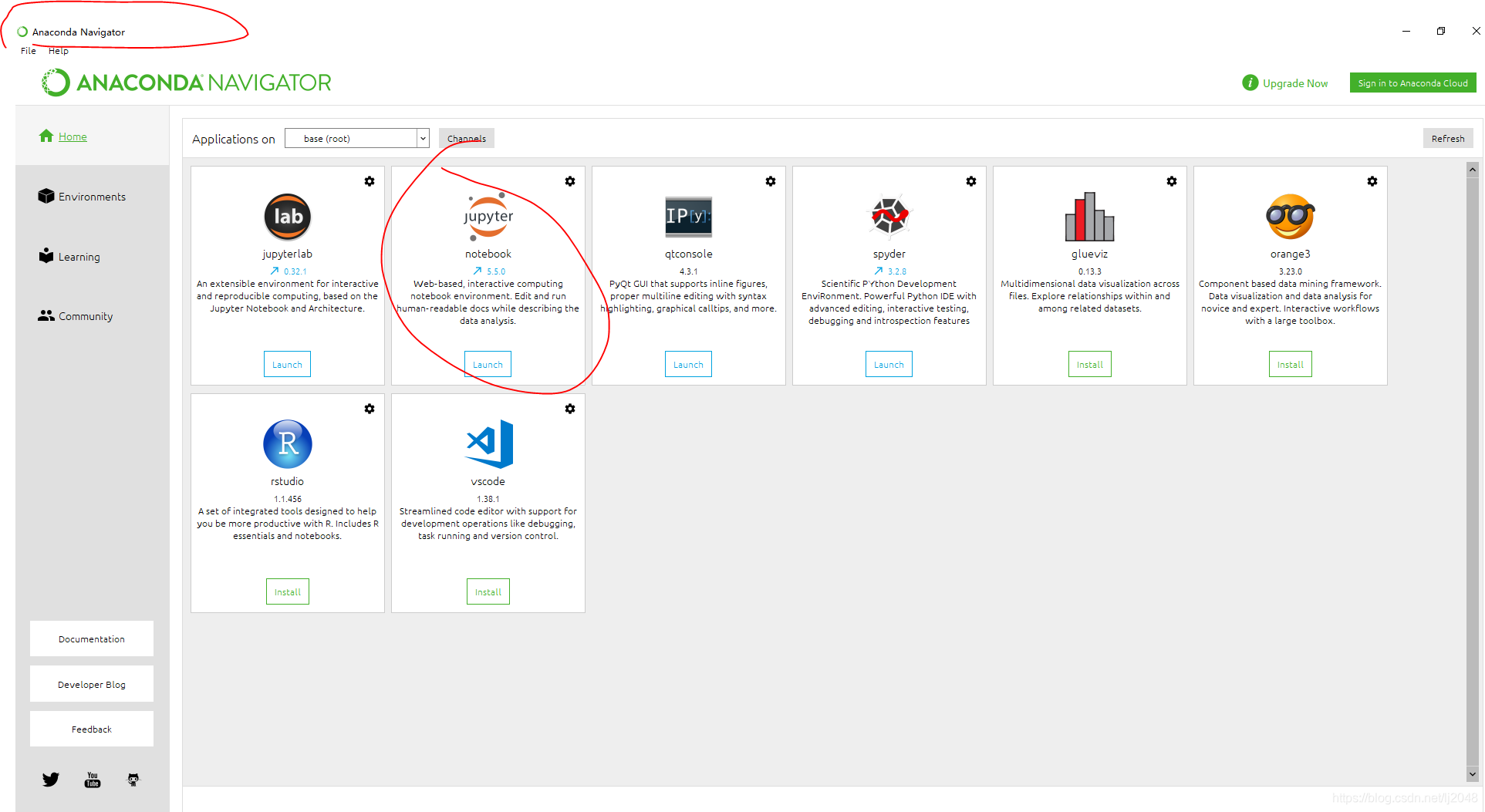Screen dimensions: 1485x812
Task: Sign in to Anaconda Cloud
Action: tap(1413, 83)
